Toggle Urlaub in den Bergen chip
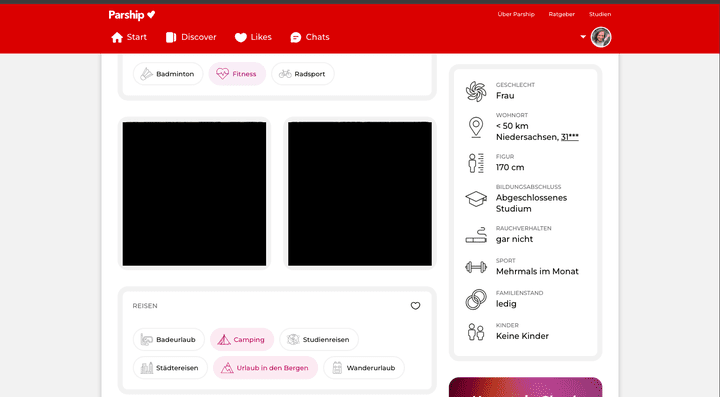The image size is (720, 397). (265, 368)
